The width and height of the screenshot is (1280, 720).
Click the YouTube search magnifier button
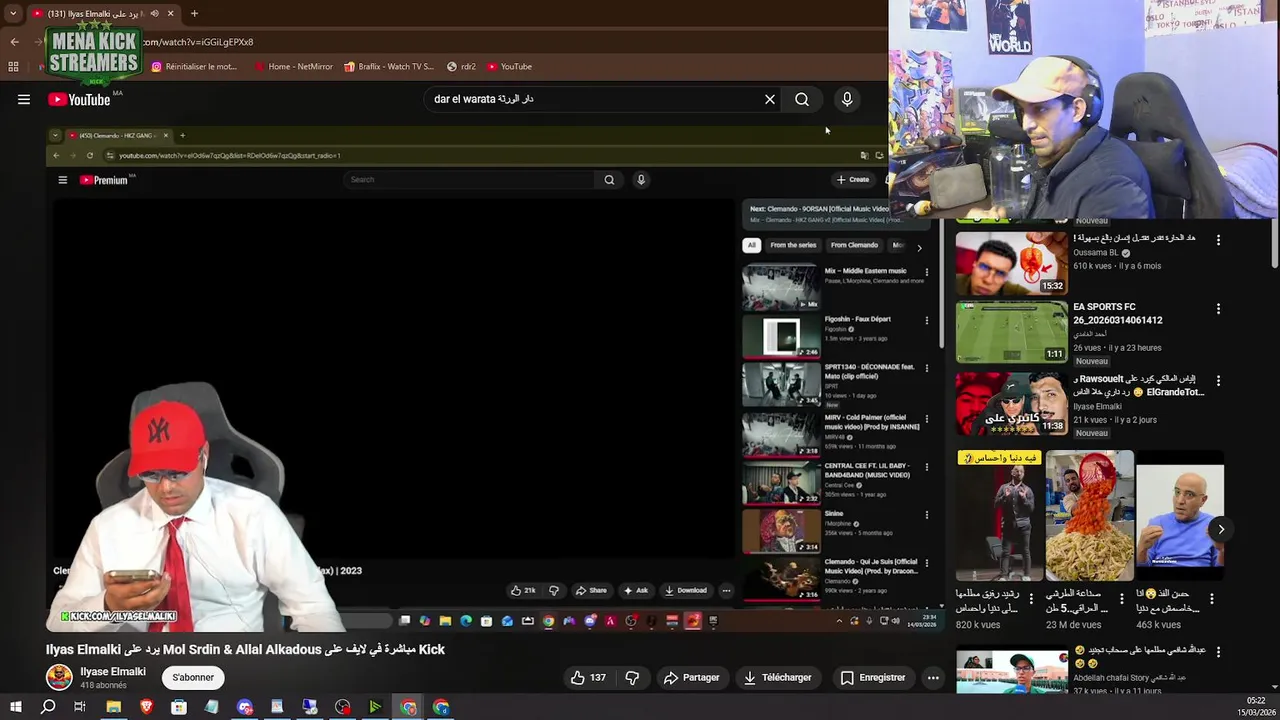point(802,99)
